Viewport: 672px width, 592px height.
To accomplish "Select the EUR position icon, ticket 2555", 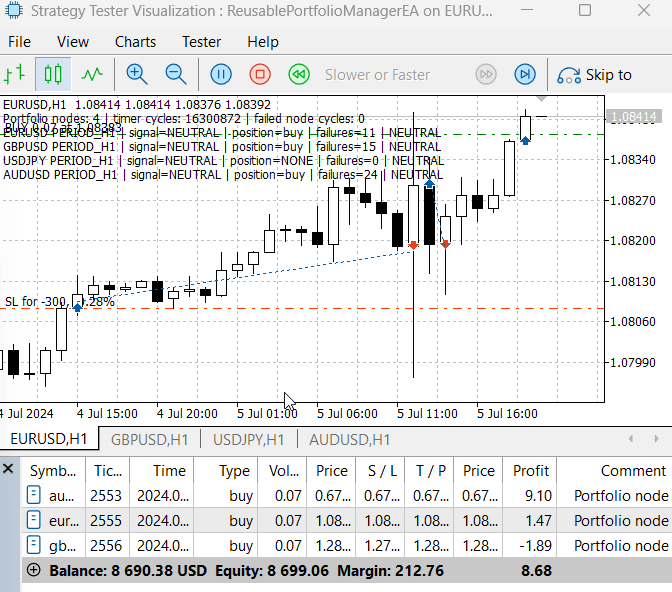I will [x=33, y=520].
